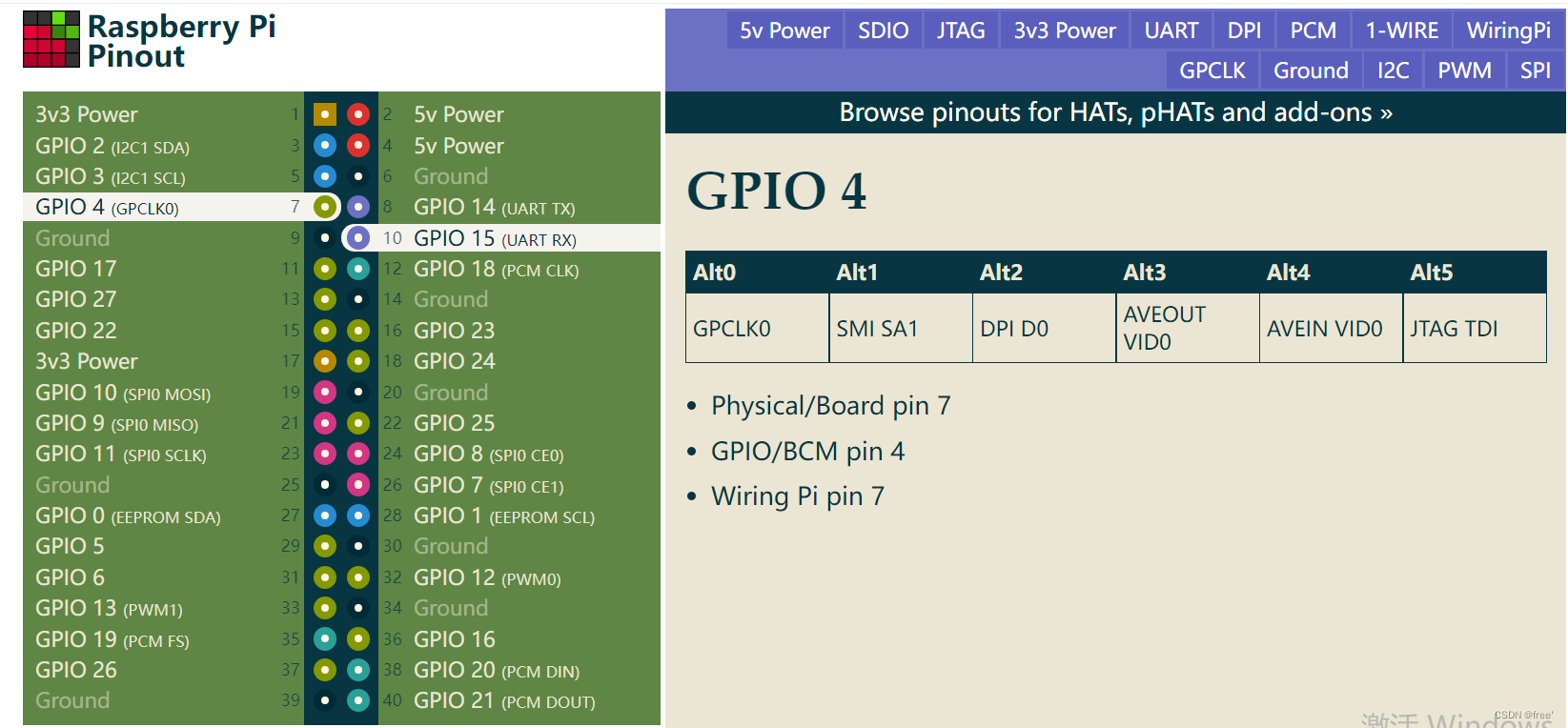
Task: Select the olive pin 11 GPIO 17 dot
Action: click(x=325, y=269)
